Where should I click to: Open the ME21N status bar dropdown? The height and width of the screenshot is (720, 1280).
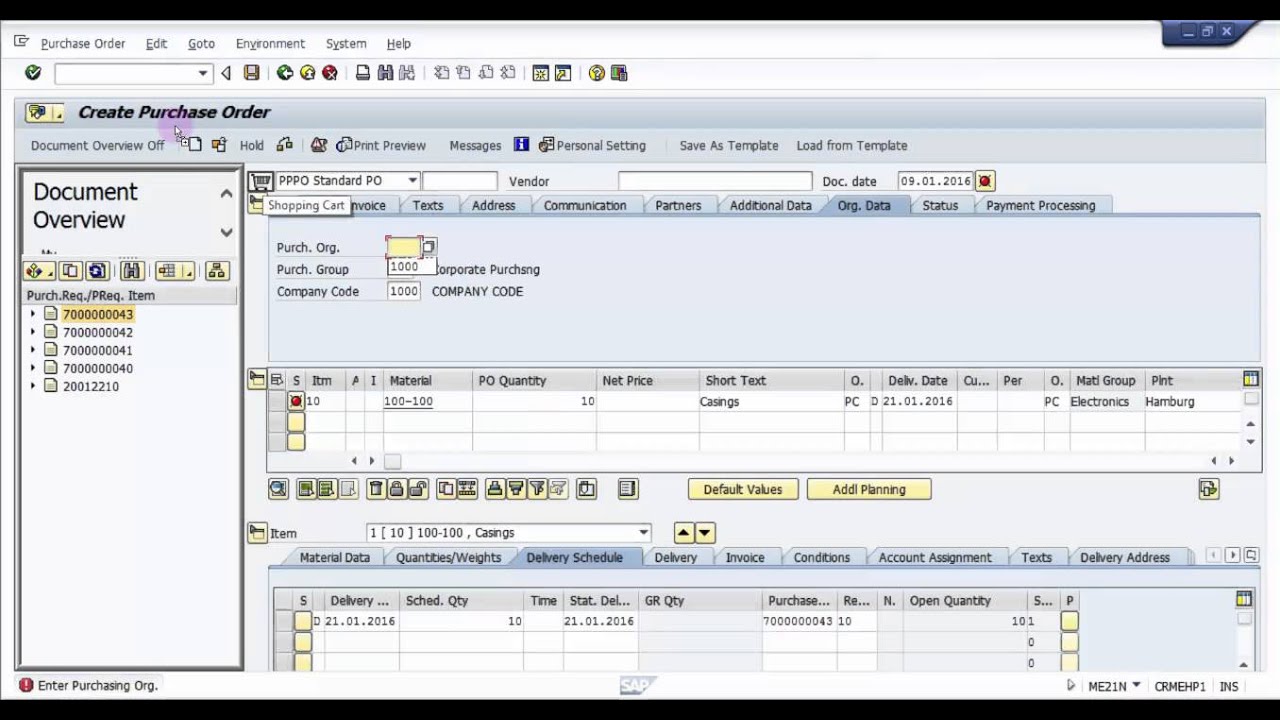point(1136,686)
